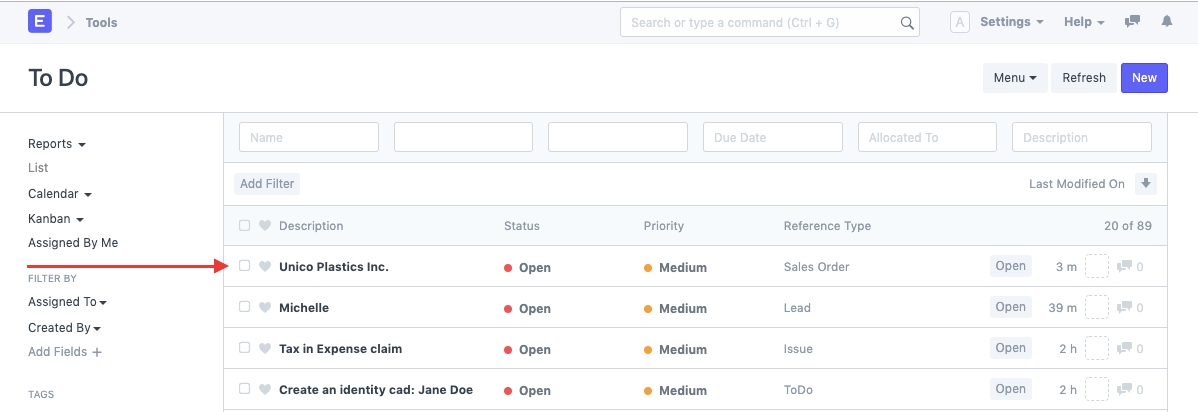Click the New button

[1144, 78]
